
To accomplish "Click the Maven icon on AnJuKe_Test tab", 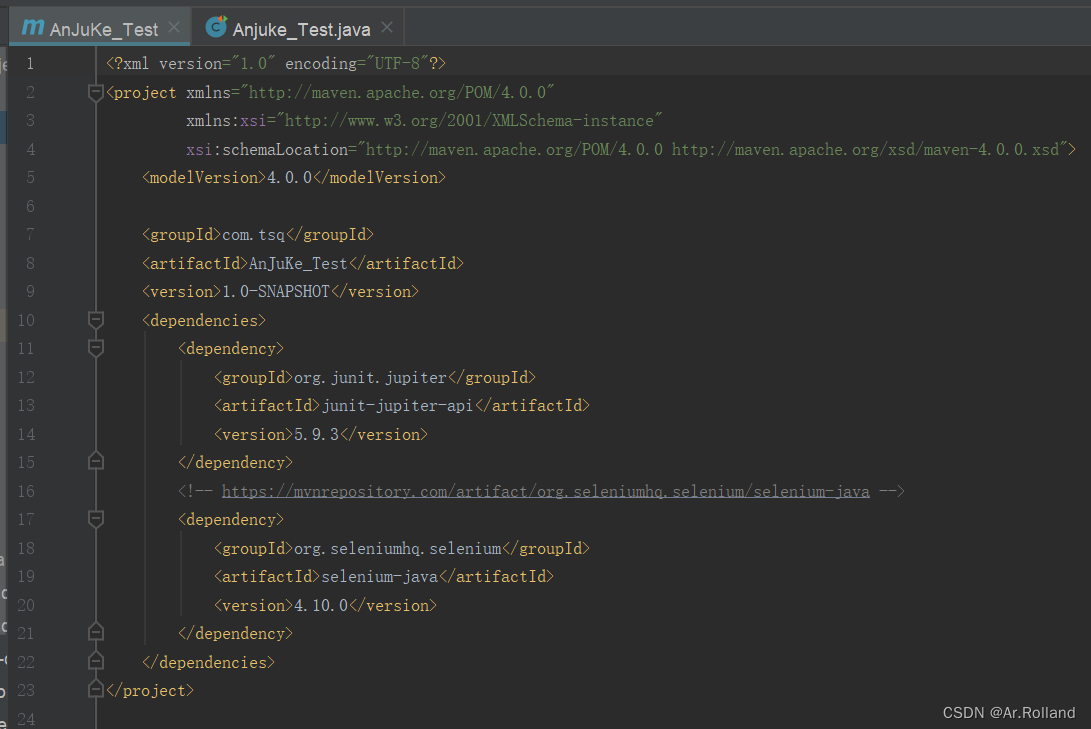I will (x=35, y=28).
